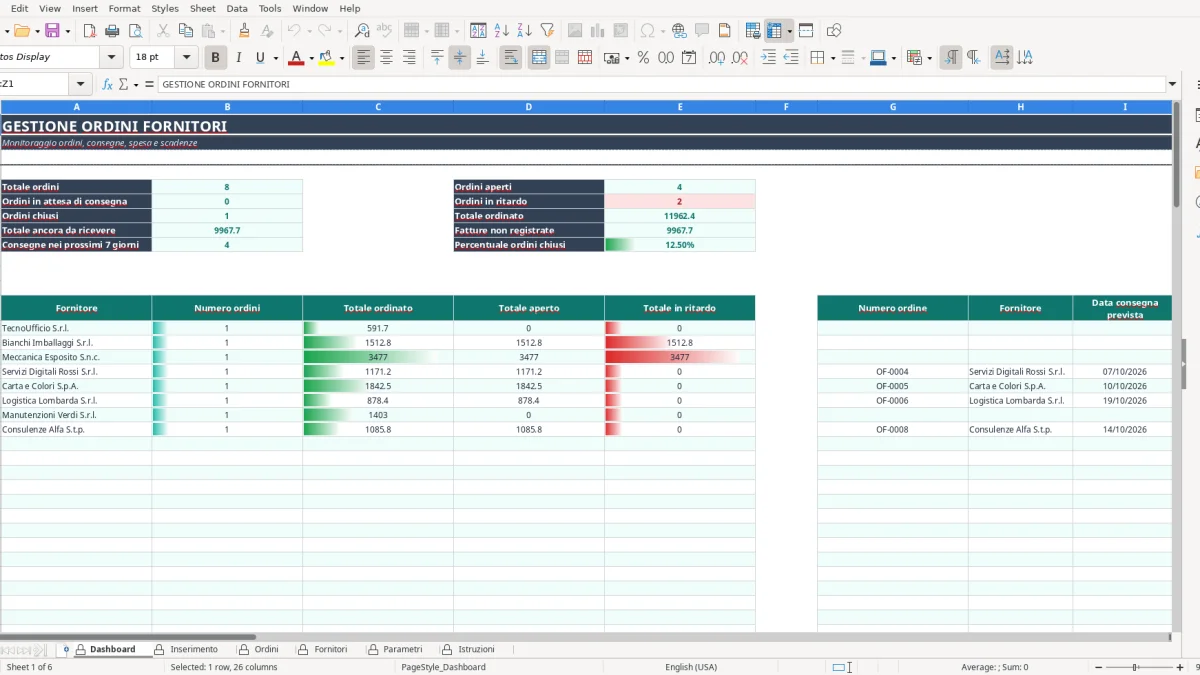Click the Split Window icon

[806, 31]
